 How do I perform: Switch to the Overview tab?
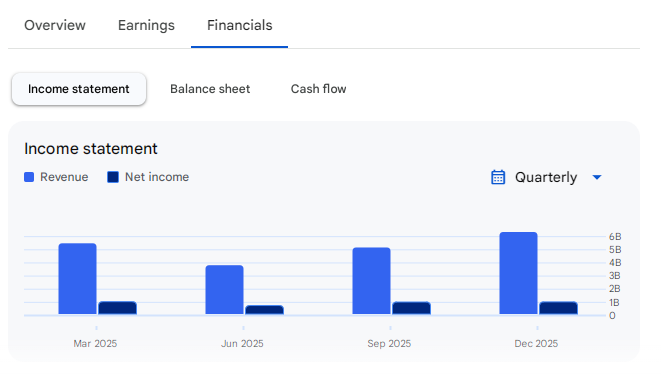coord(55,25)
